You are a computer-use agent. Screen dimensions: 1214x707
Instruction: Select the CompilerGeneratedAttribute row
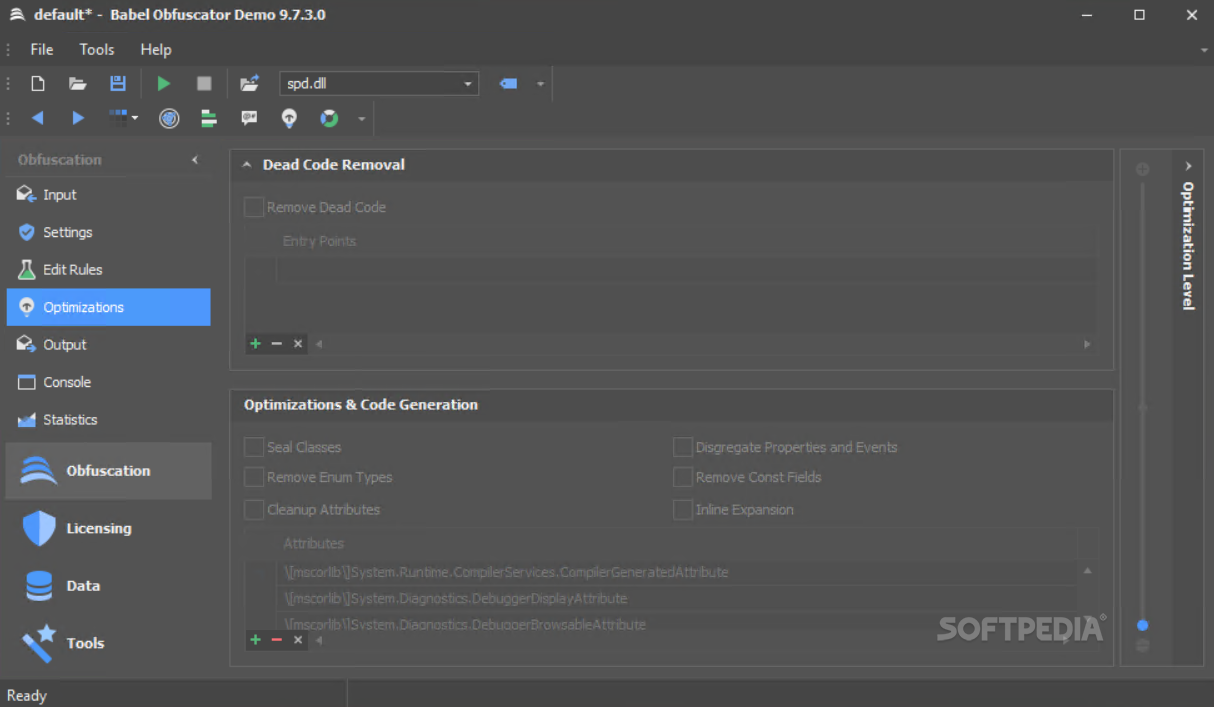coord(678,572)
